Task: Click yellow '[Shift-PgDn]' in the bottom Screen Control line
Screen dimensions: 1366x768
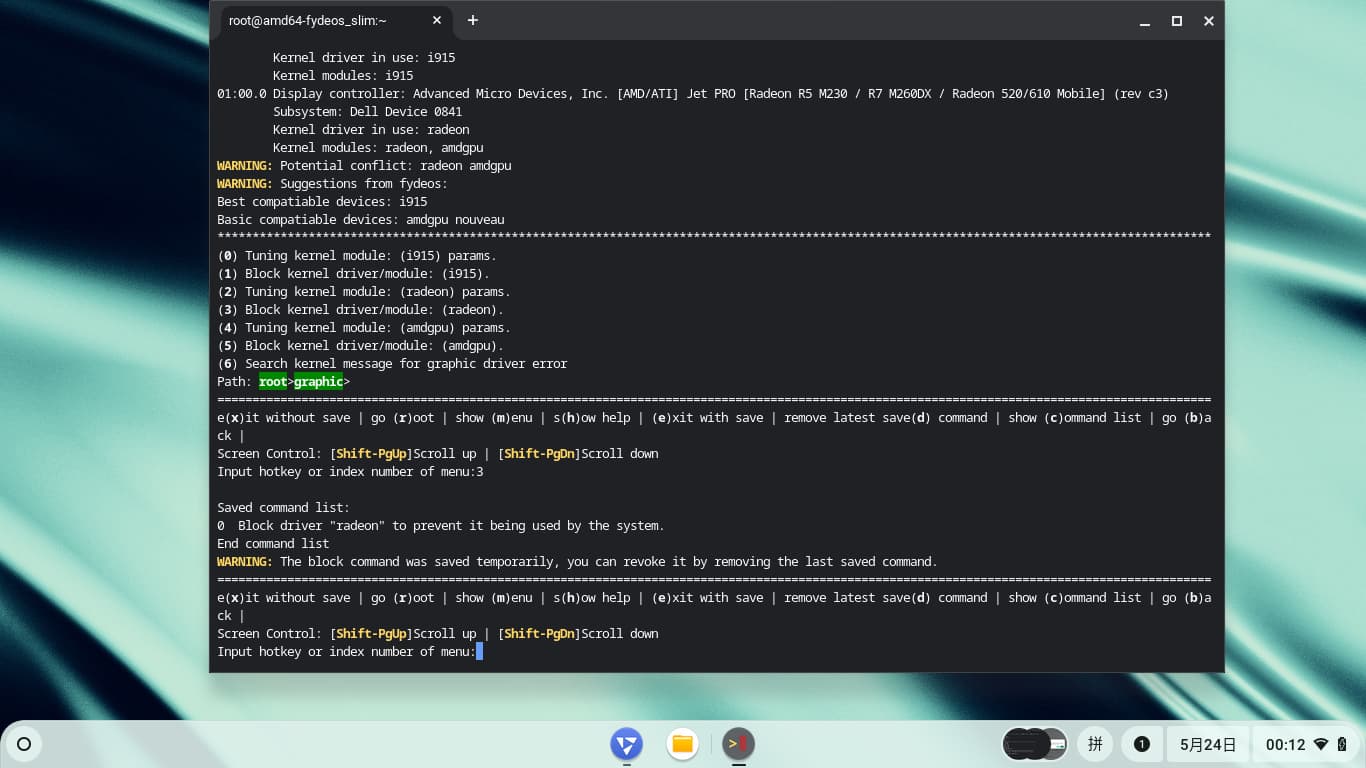Action: 539,634
